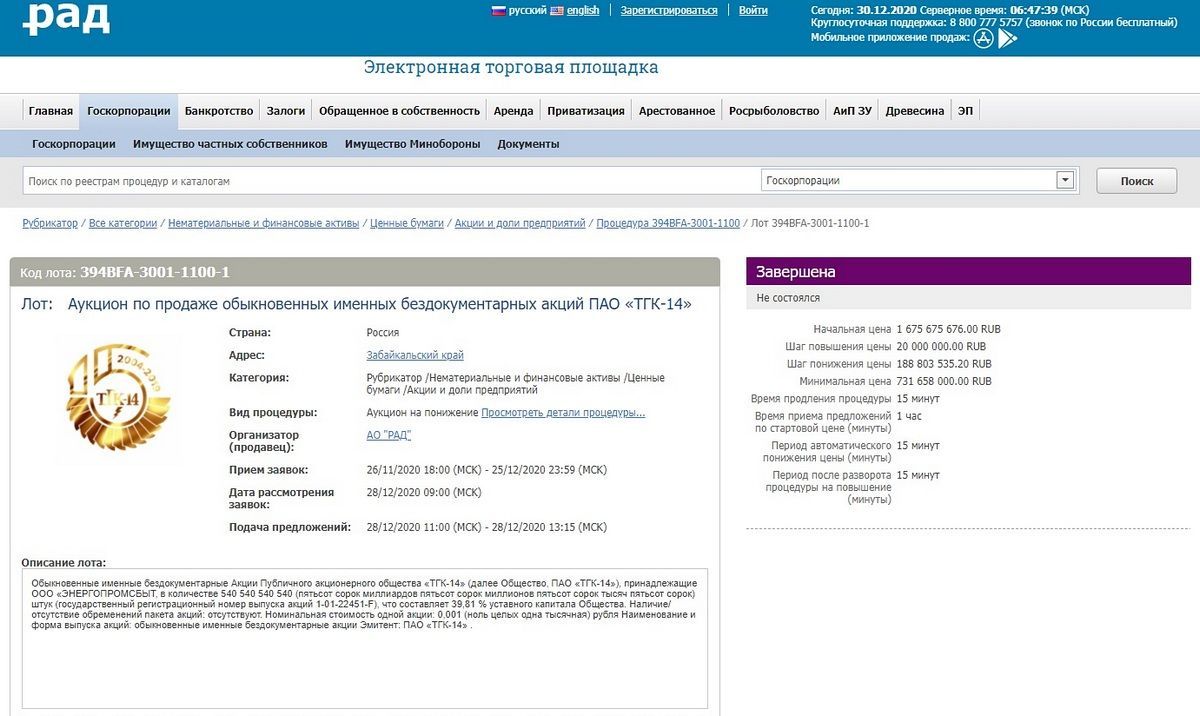Click the lot code 394BFA-3001-1100-1 header
The width and height of the screenshot is (1200, 716).
tap(155, 272)
